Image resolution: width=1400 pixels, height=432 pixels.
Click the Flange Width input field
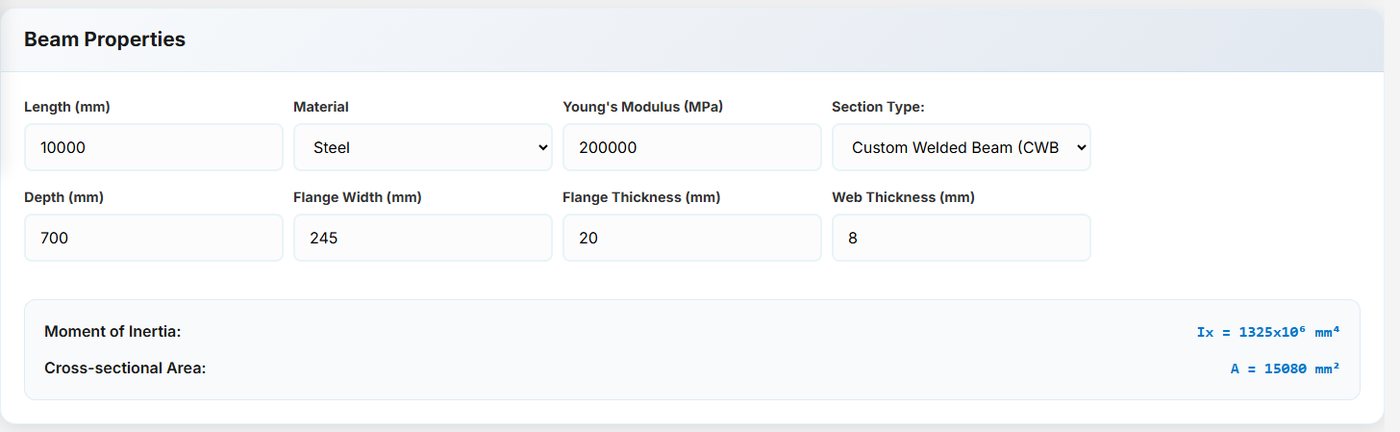click(x=423, y=238)
